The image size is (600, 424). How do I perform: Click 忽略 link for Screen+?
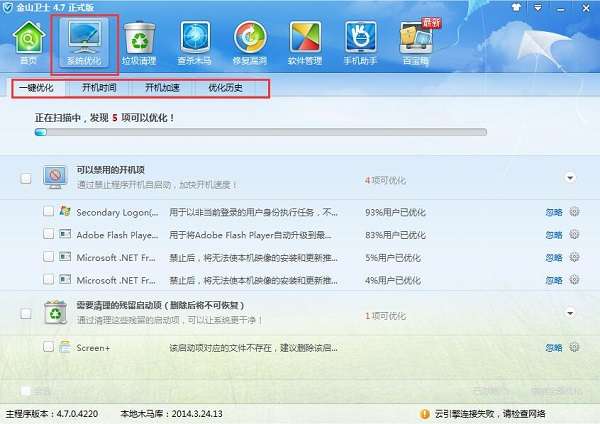[554, 348]
